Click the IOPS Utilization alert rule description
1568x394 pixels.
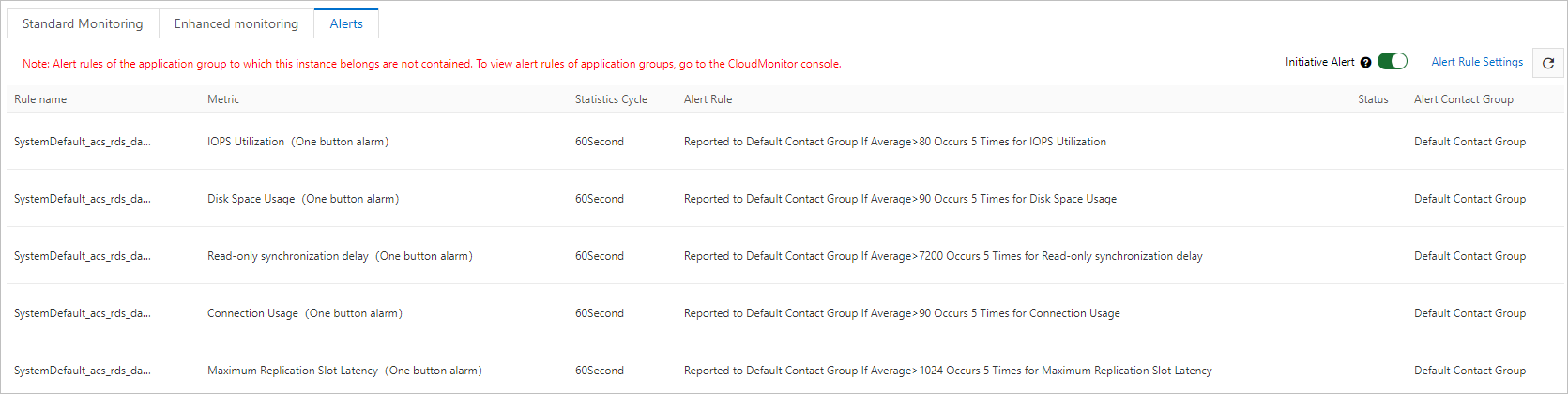pos(894,142)
